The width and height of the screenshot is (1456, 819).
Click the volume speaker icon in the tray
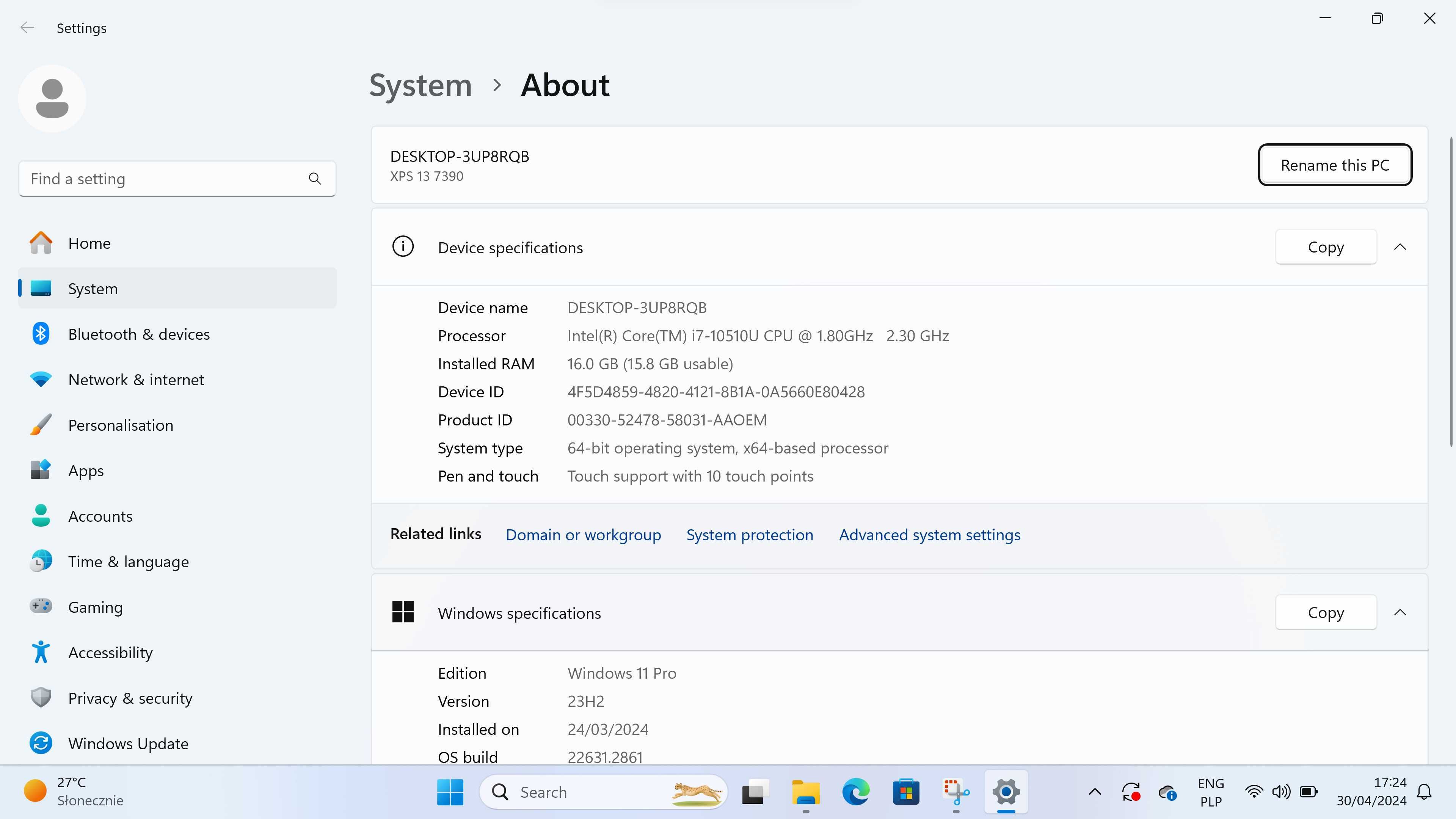click(x=1281, y=792)
